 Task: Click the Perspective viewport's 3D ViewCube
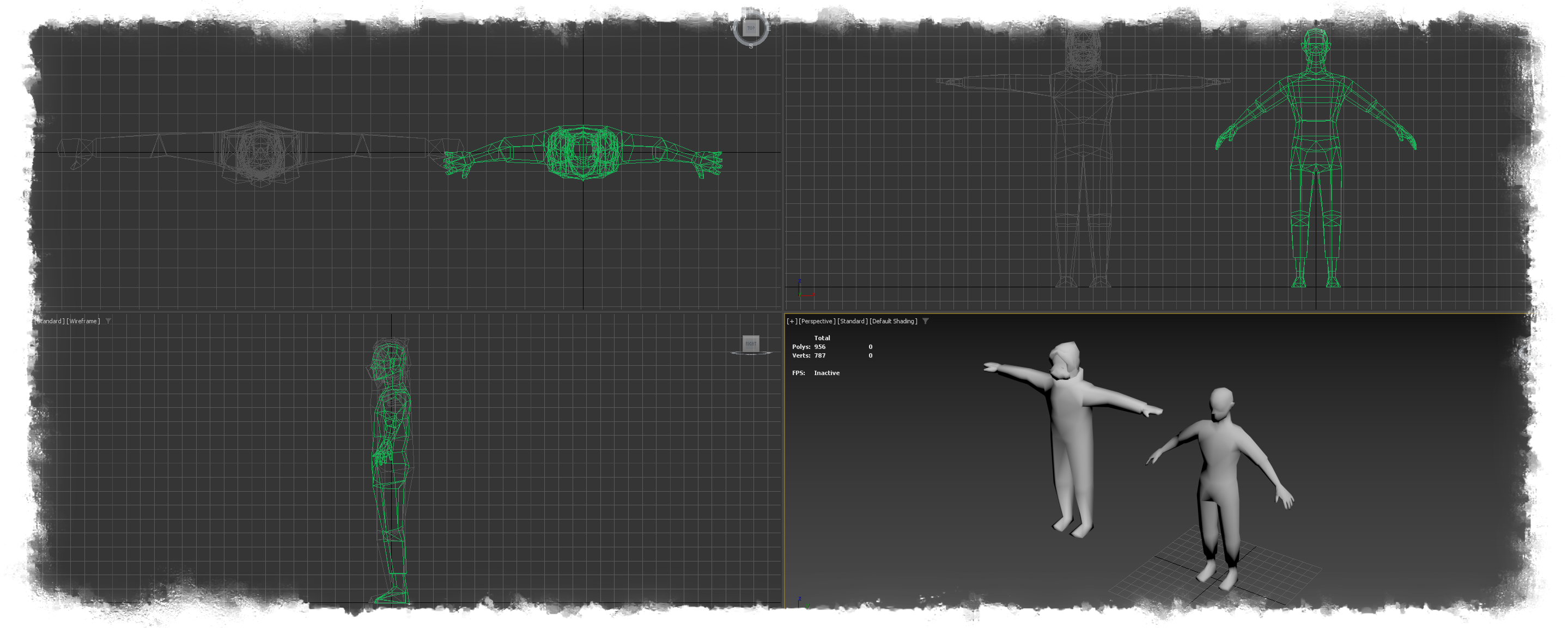(1537, 343)
